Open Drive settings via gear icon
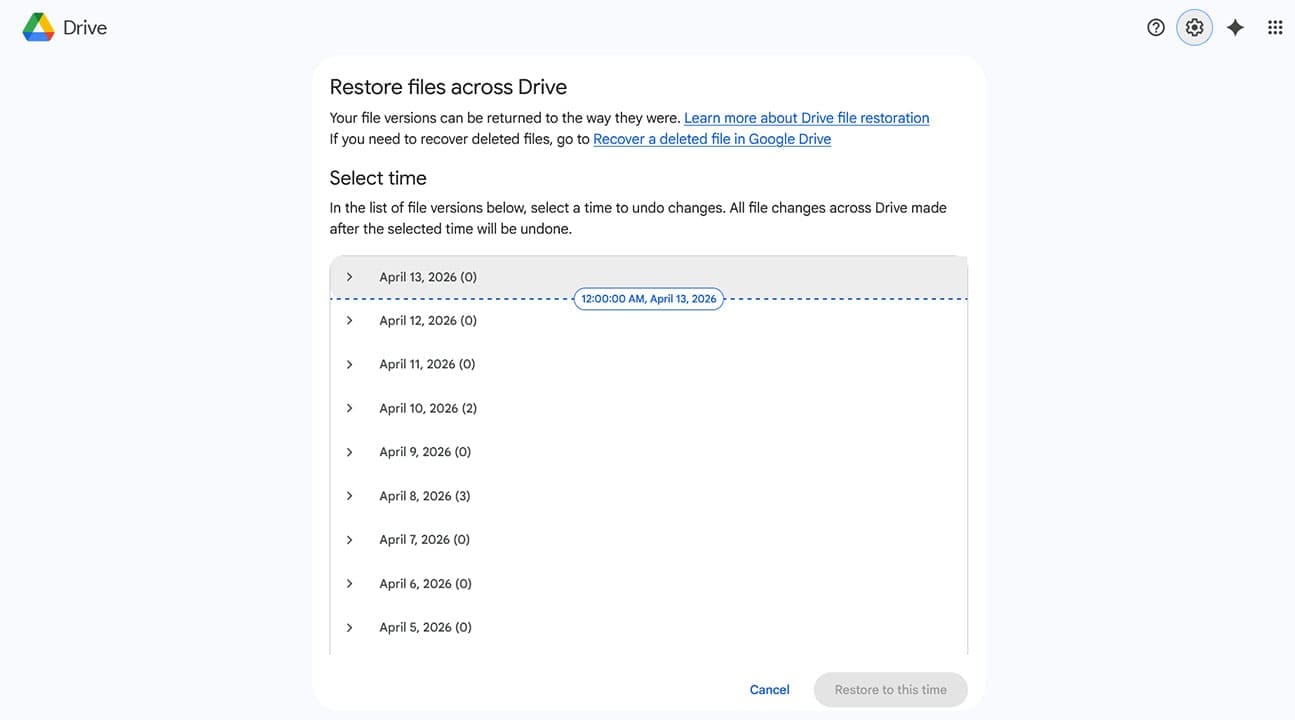1295x720 pixels. (x=1194, y=26)
